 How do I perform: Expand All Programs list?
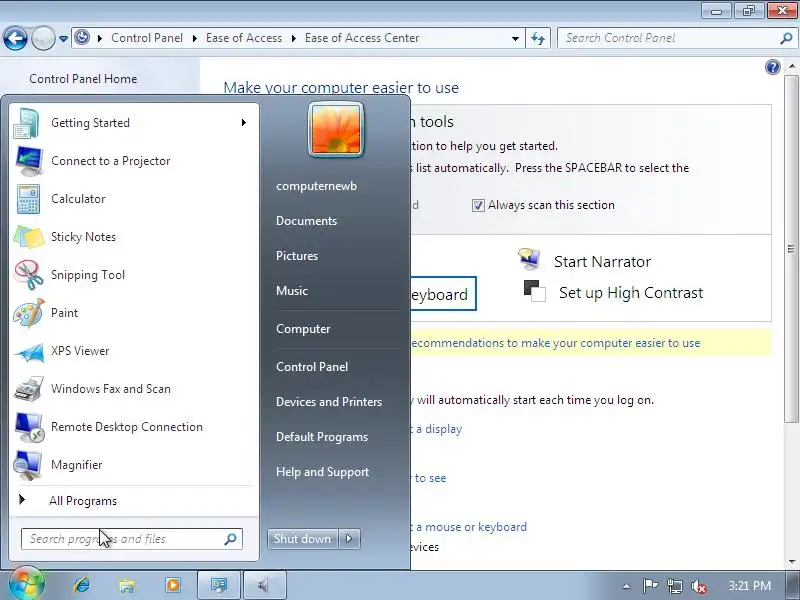tap(83, 501)
